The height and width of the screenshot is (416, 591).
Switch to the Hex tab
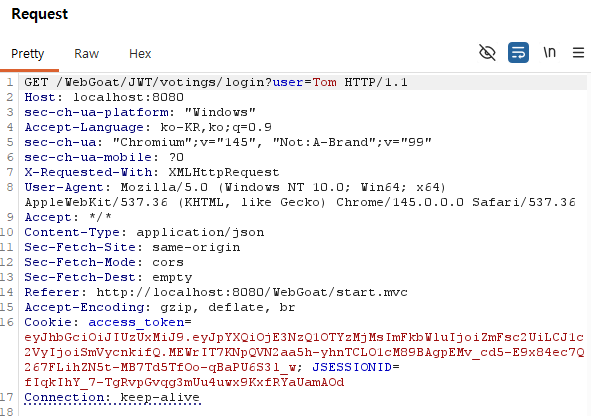pyautogui.click(x=140, y=54)
